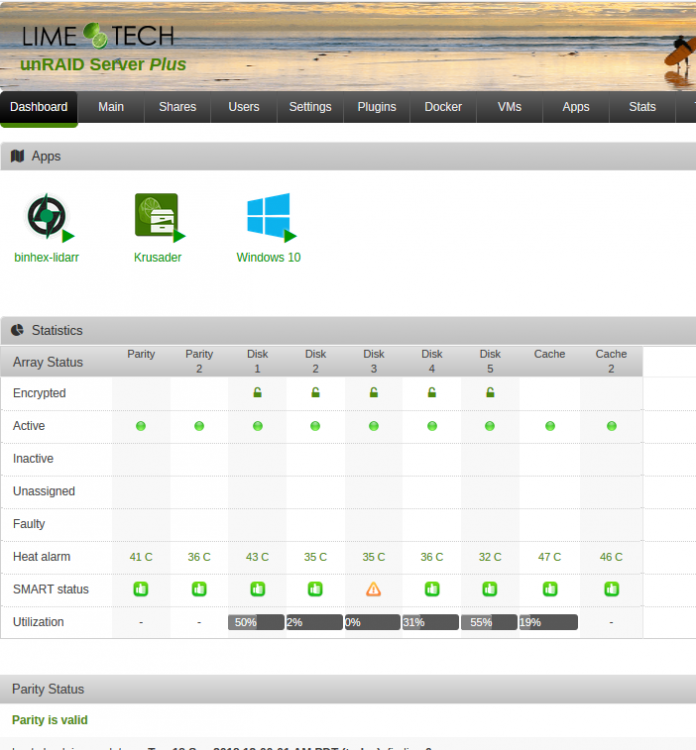
Task: Click the Cache active green dot
Action: [x=550, y=426]
